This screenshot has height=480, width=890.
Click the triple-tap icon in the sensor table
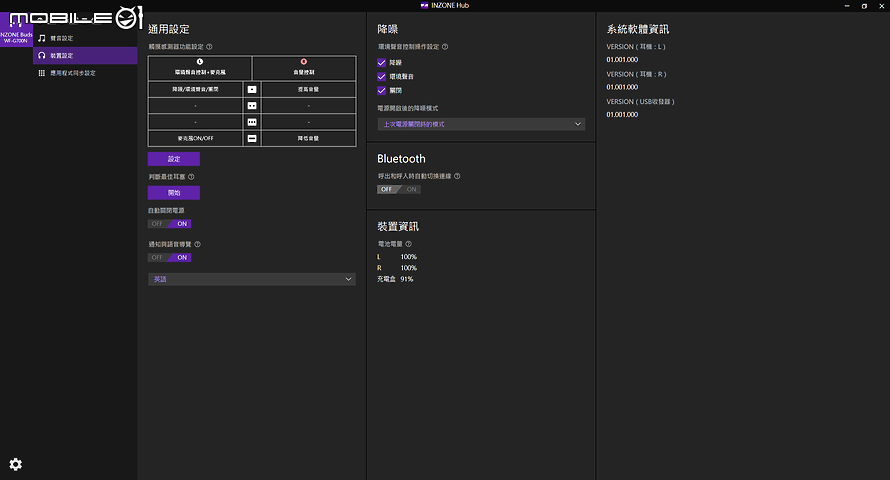tap(252, 122)
